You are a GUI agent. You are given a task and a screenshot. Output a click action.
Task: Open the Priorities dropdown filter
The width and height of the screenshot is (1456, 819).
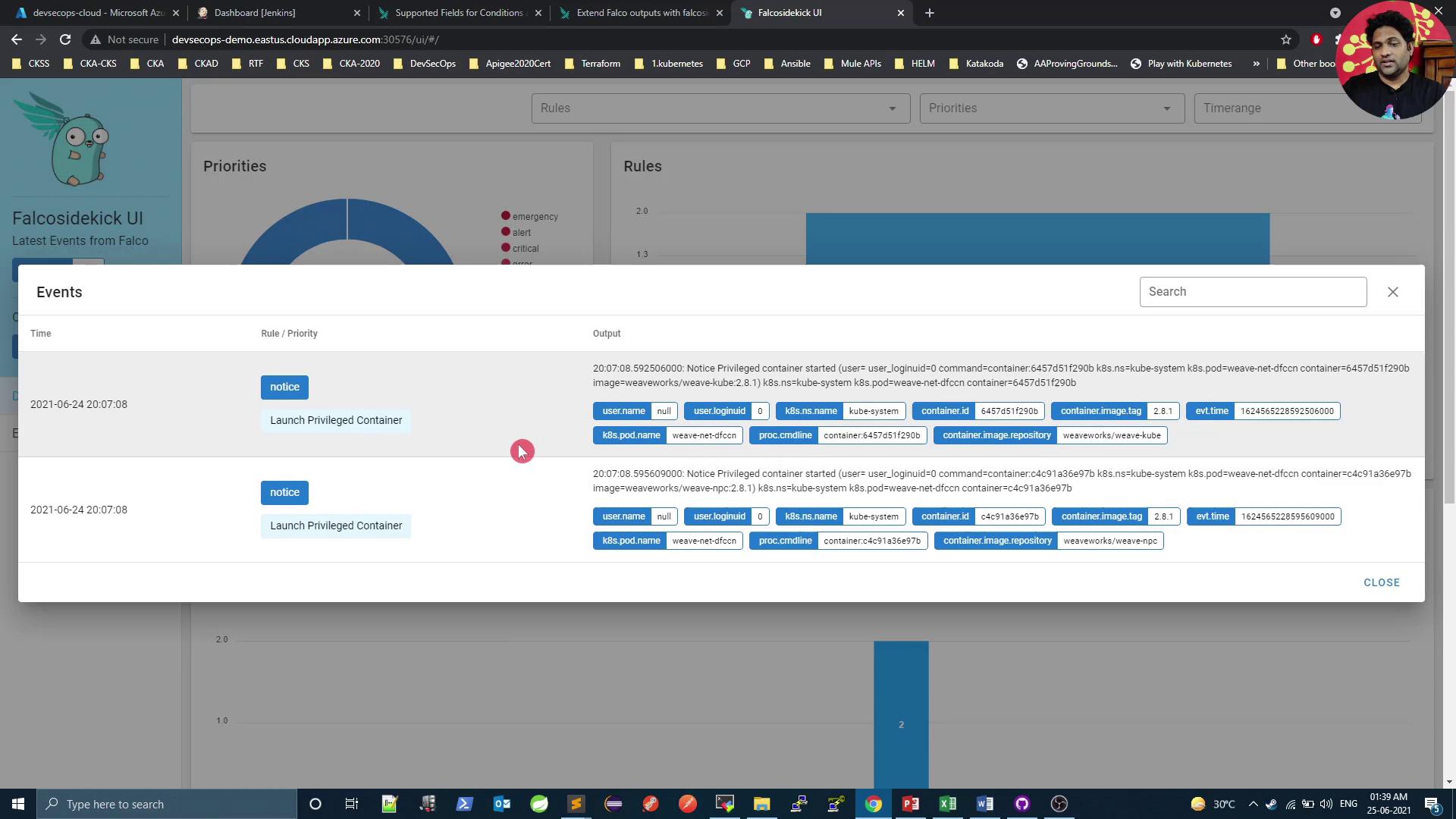pos(1051,108)
